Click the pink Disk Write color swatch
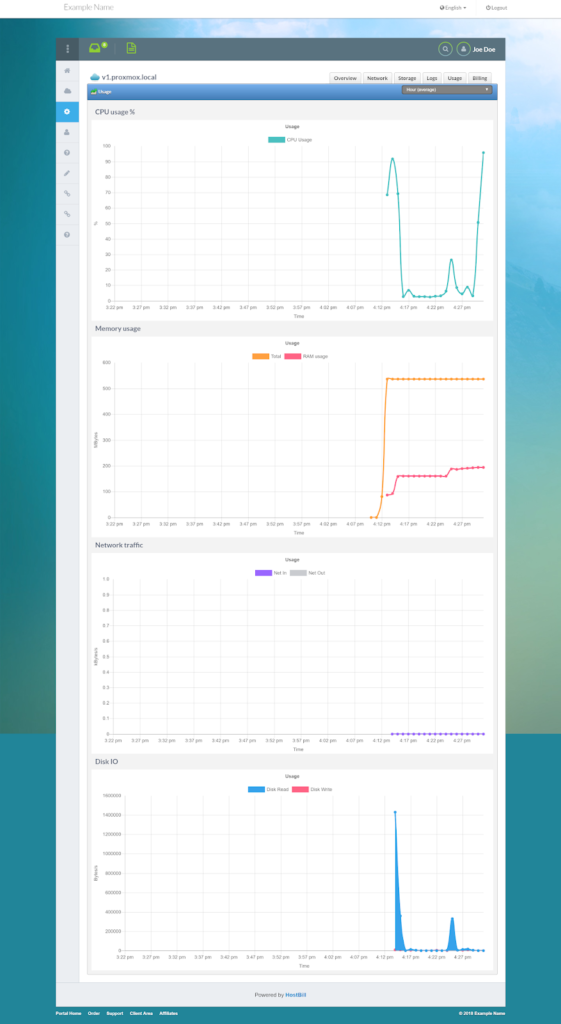This screenshot has height=1024, width=561. pyautogui.click(x=300, y=790)
